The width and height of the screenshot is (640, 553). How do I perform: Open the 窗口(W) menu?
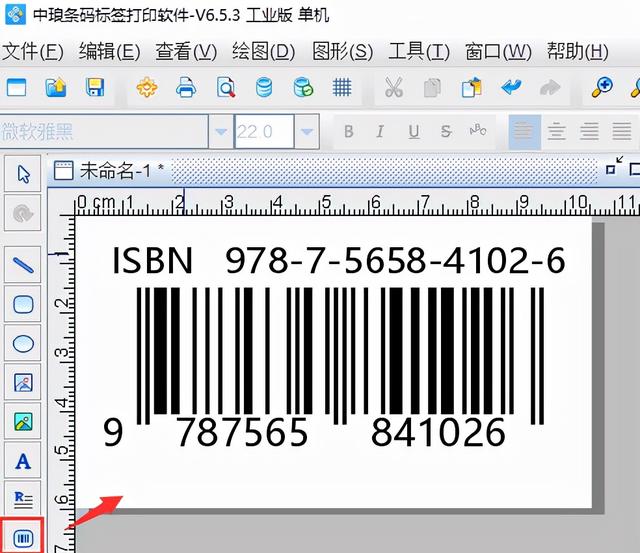[498, 52]
